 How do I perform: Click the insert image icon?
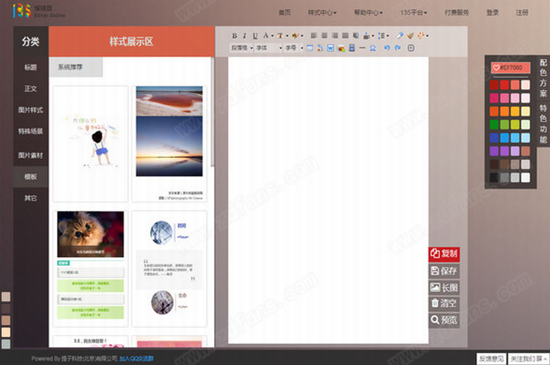(341, 48)
